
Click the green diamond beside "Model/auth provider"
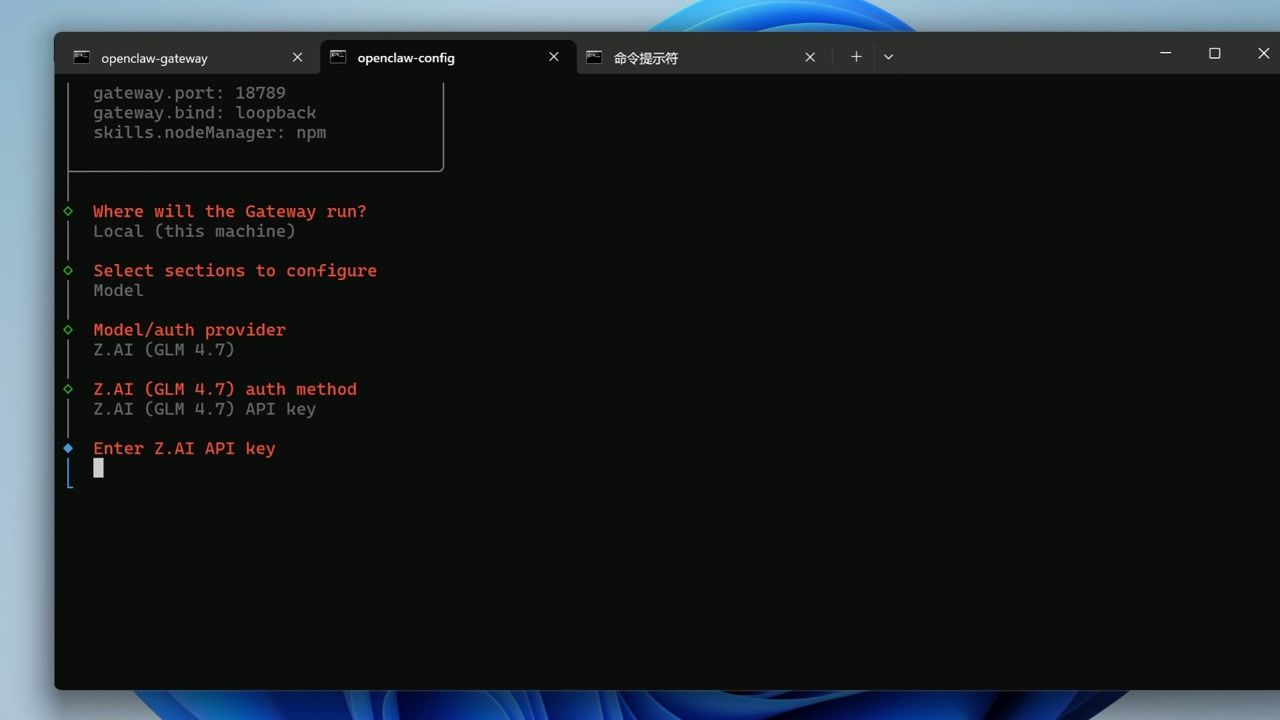pos(68,329)
